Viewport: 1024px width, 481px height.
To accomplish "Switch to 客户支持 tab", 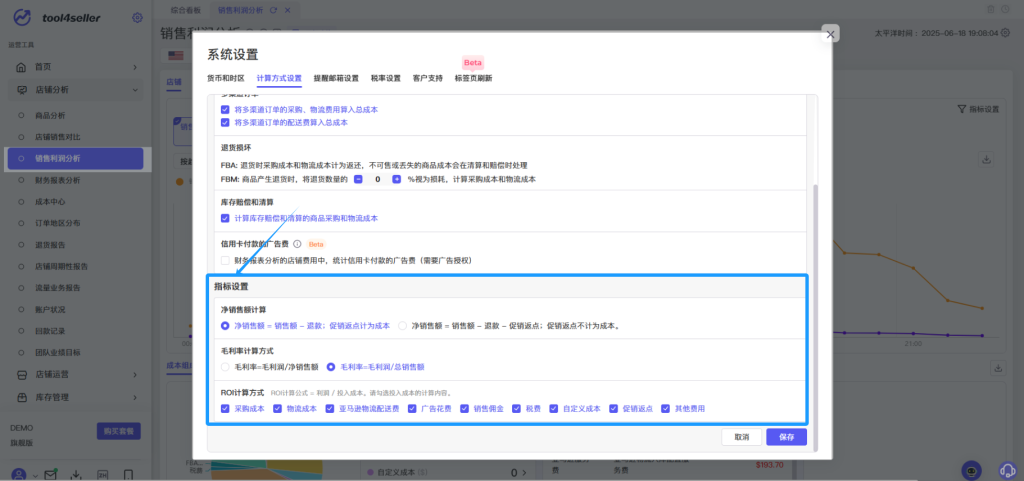I will pos(428,78).
